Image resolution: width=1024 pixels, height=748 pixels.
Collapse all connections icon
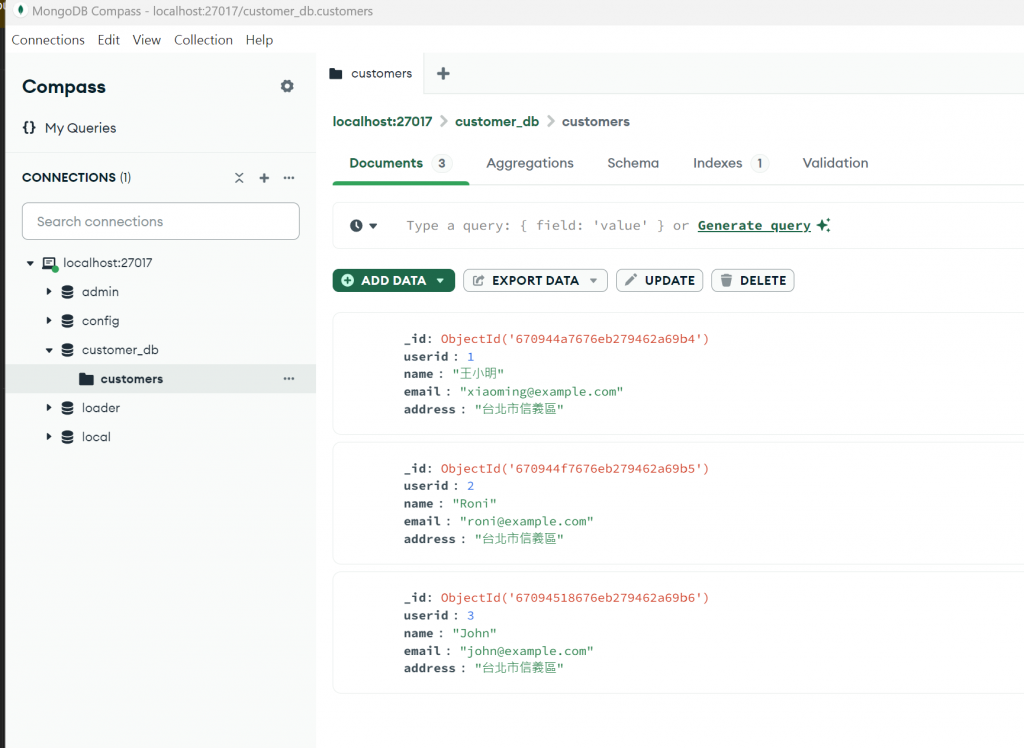tap(239, 178)
